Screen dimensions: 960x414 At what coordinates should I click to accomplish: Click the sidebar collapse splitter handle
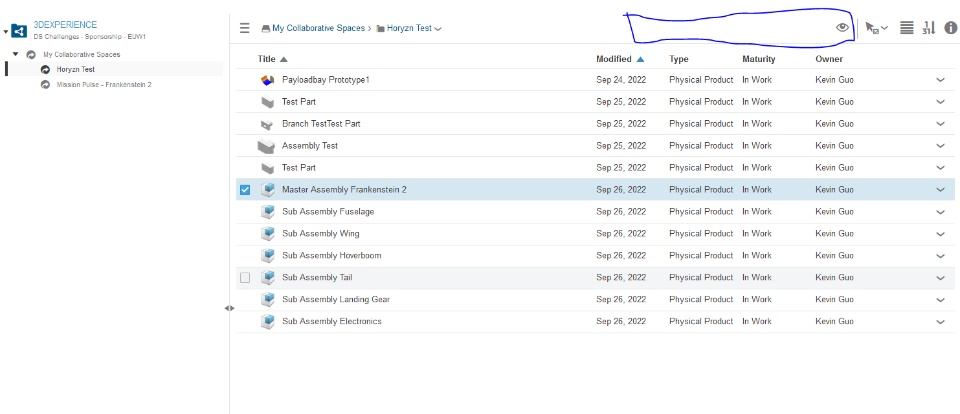(x=230, y=308)
